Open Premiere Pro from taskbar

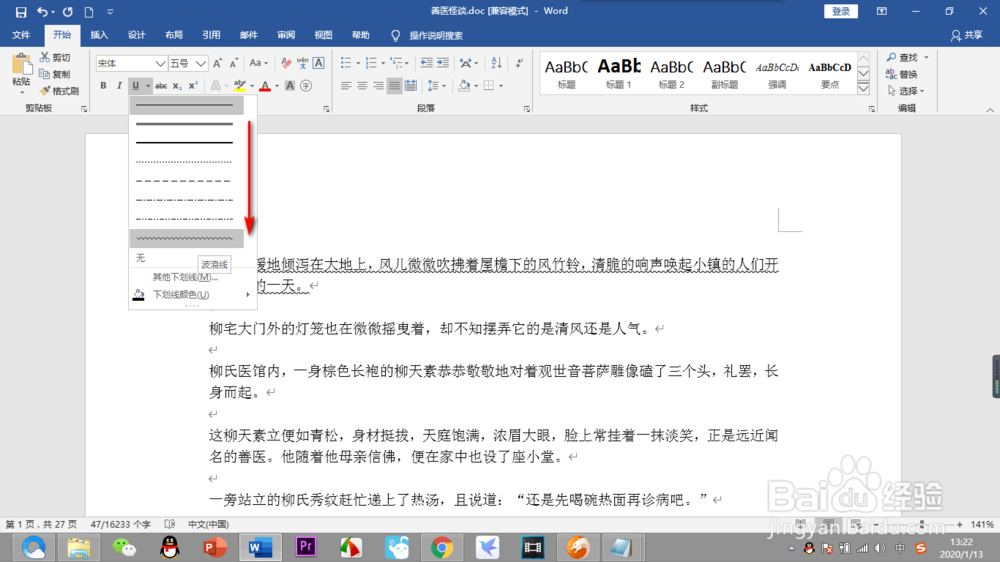point(305,547)
